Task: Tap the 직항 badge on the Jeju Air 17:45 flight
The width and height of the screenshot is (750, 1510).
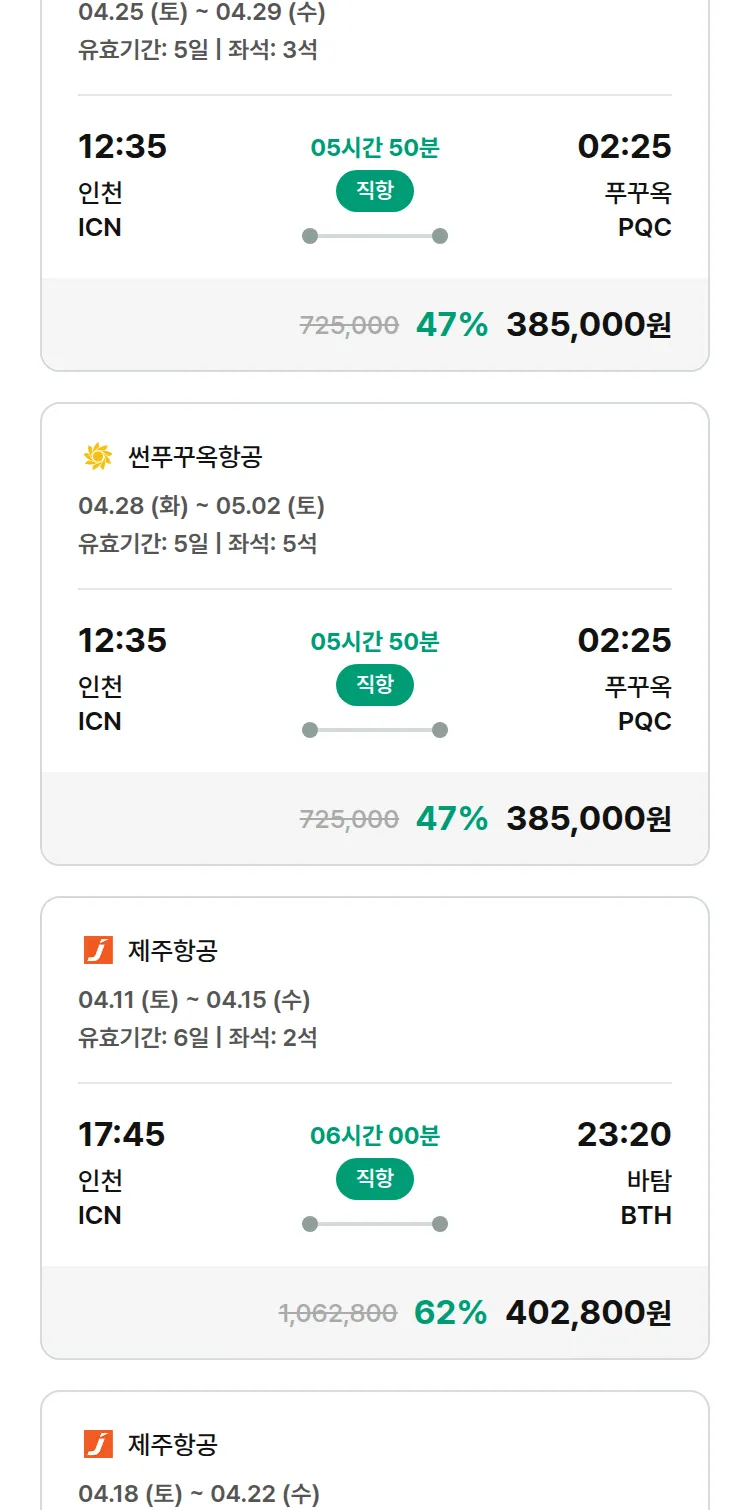Action: (x=375, y=1179)
